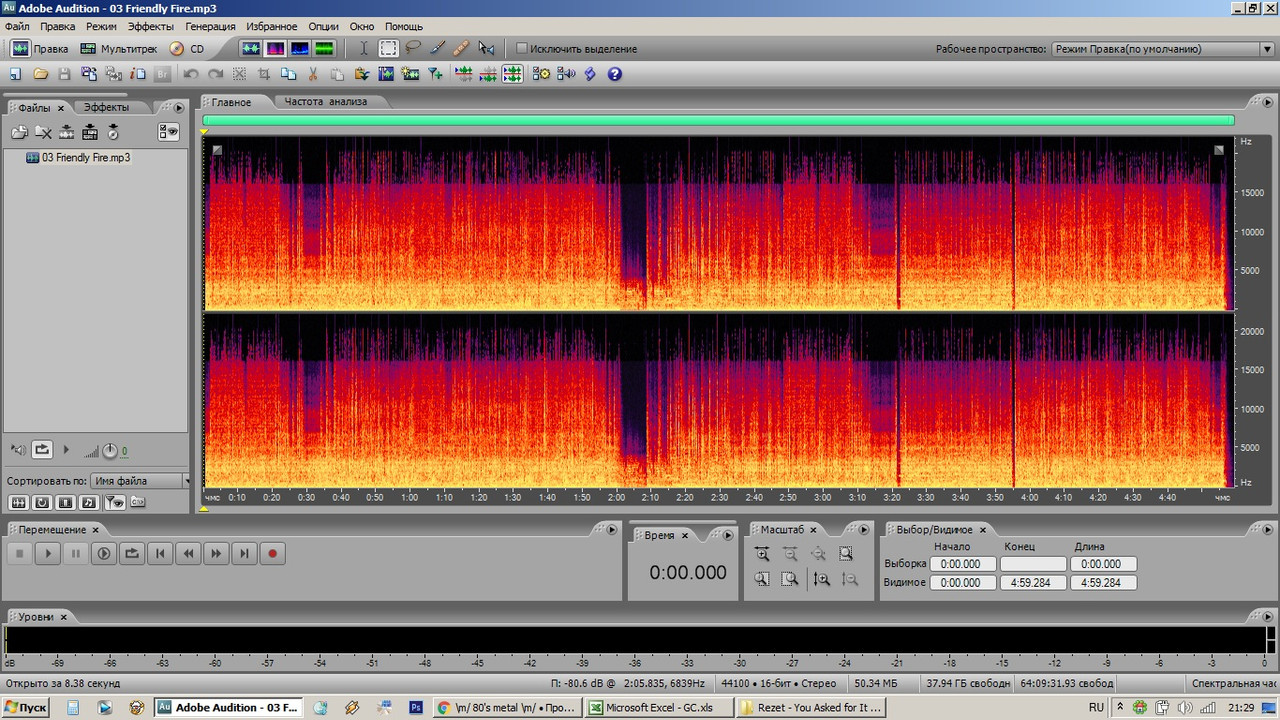This screenshot has height=720, width=1280.
Task: Choose the Spot Healing Brush tool
Action: (461, 48)
